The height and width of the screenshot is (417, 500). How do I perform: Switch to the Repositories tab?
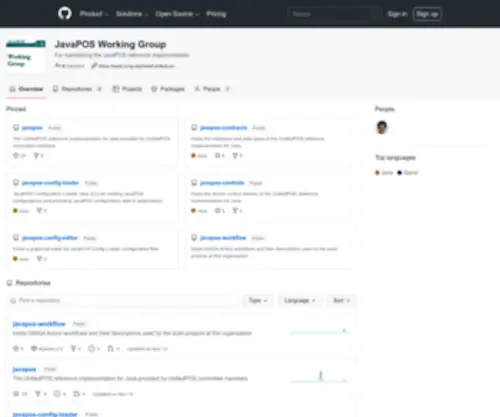pos(77,89)
